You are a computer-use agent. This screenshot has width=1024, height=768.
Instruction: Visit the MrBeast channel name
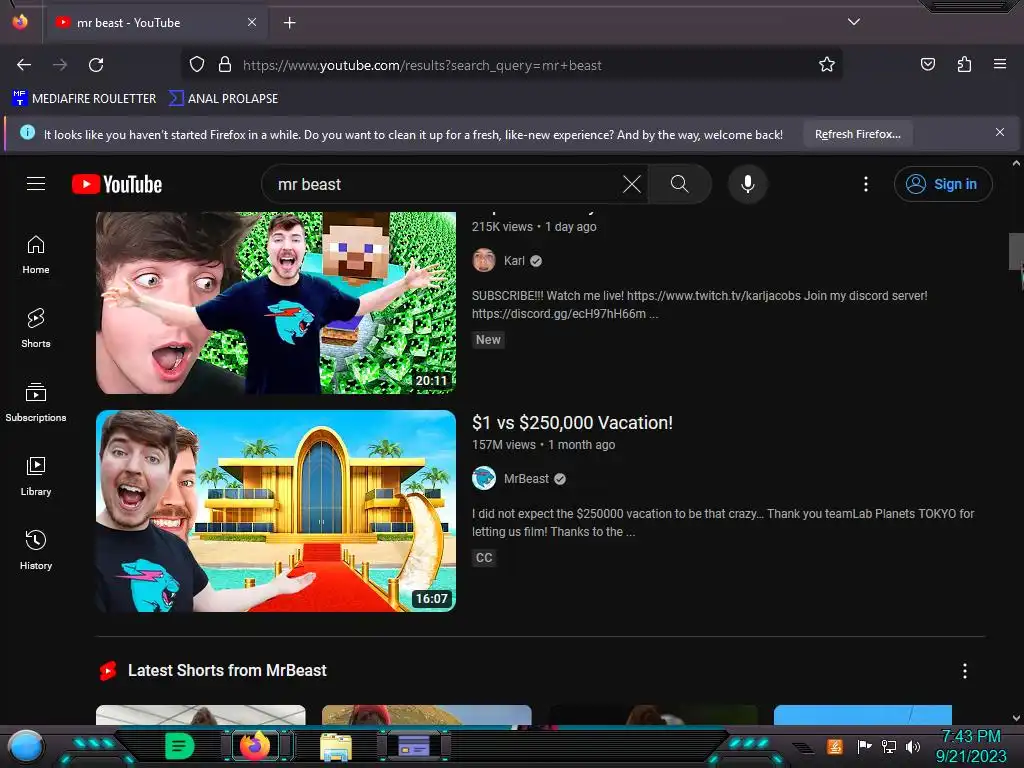526,479
